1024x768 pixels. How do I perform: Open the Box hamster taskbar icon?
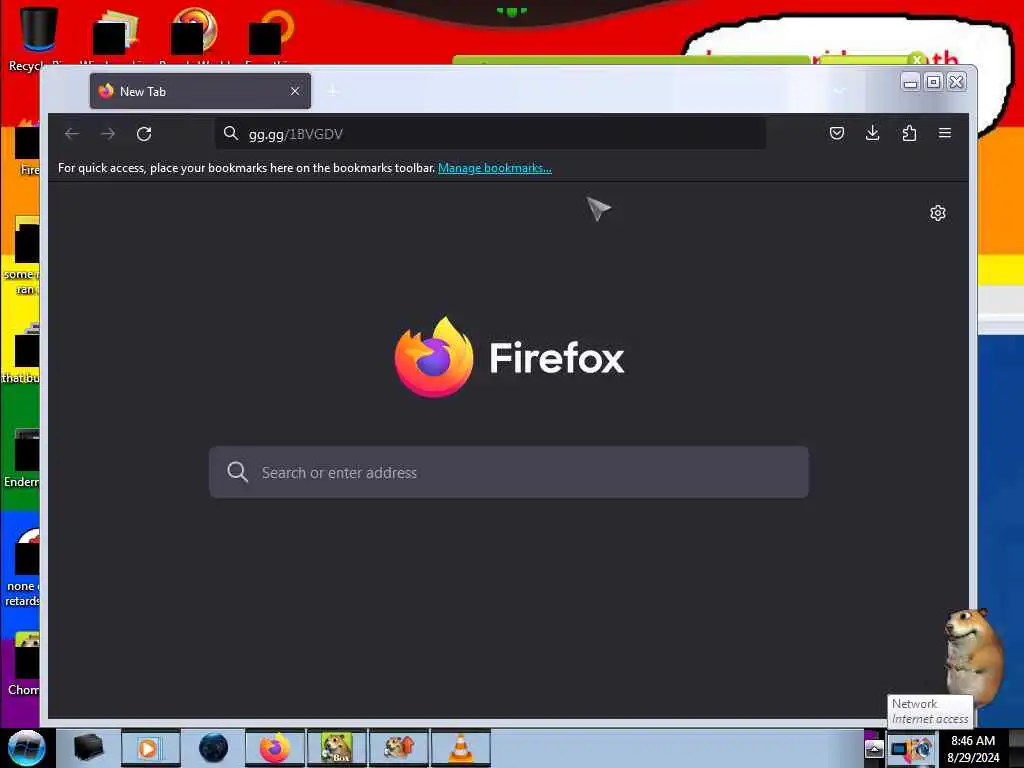point(336,748)
